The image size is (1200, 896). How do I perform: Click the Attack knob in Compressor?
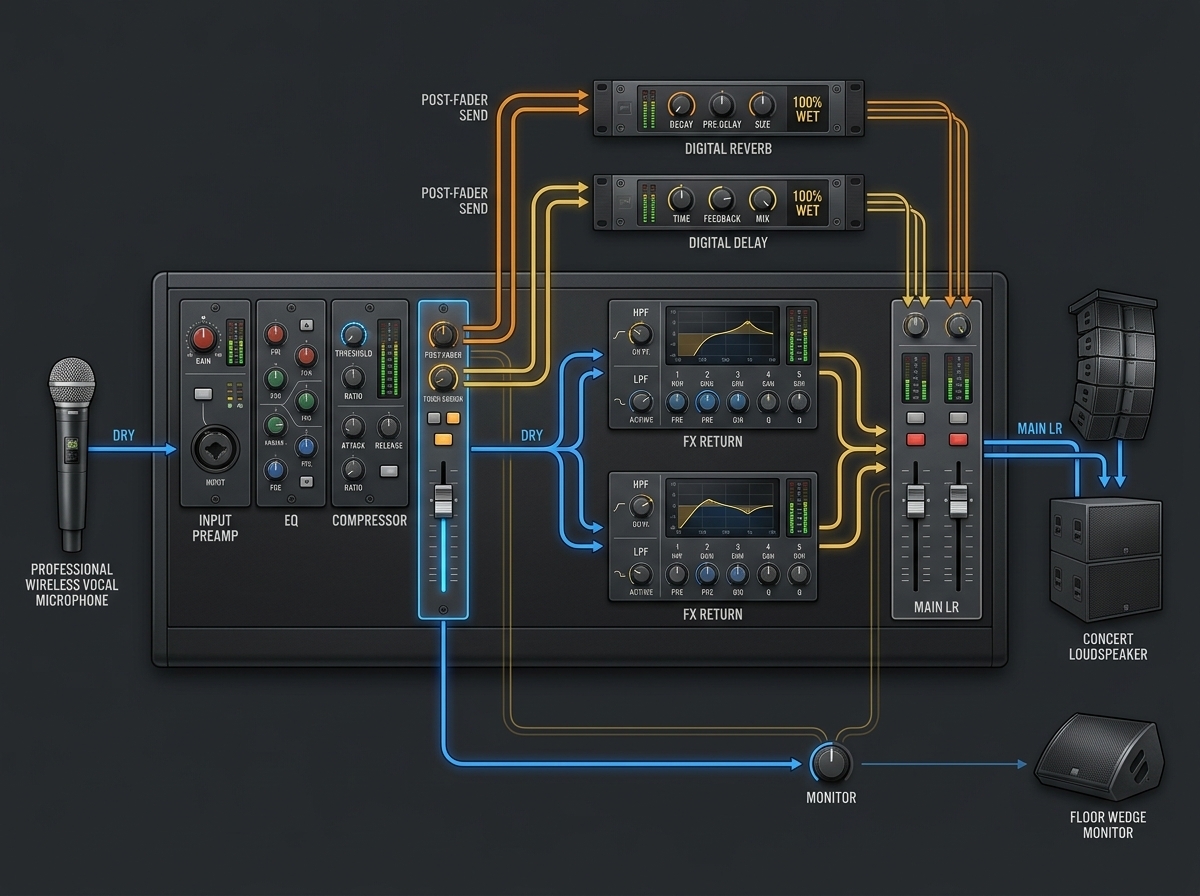click(353, 426)
